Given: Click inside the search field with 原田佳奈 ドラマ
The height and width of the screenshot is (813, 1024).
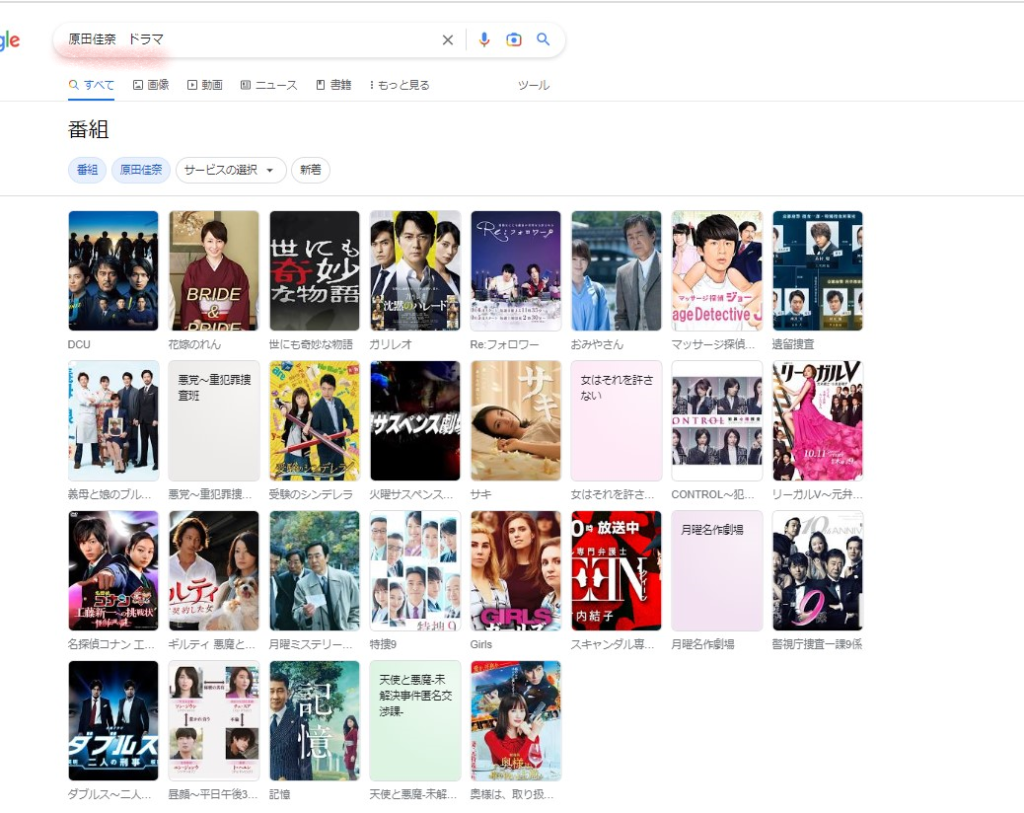Looking at the screenshot, I should 248,39.
